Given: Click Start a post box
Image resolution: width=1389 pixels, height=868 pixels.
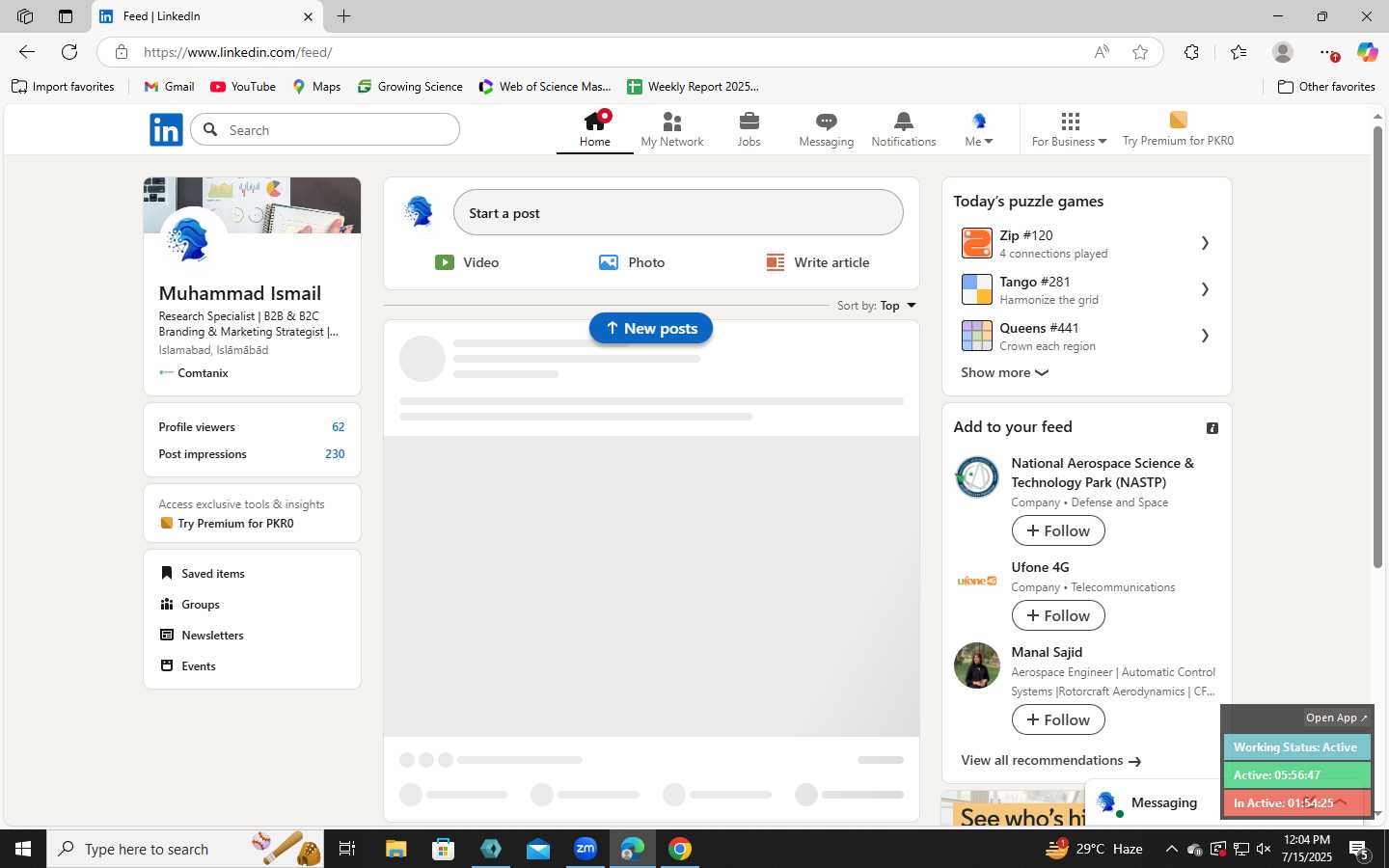Looking at the screenshot, I should 678,212.
